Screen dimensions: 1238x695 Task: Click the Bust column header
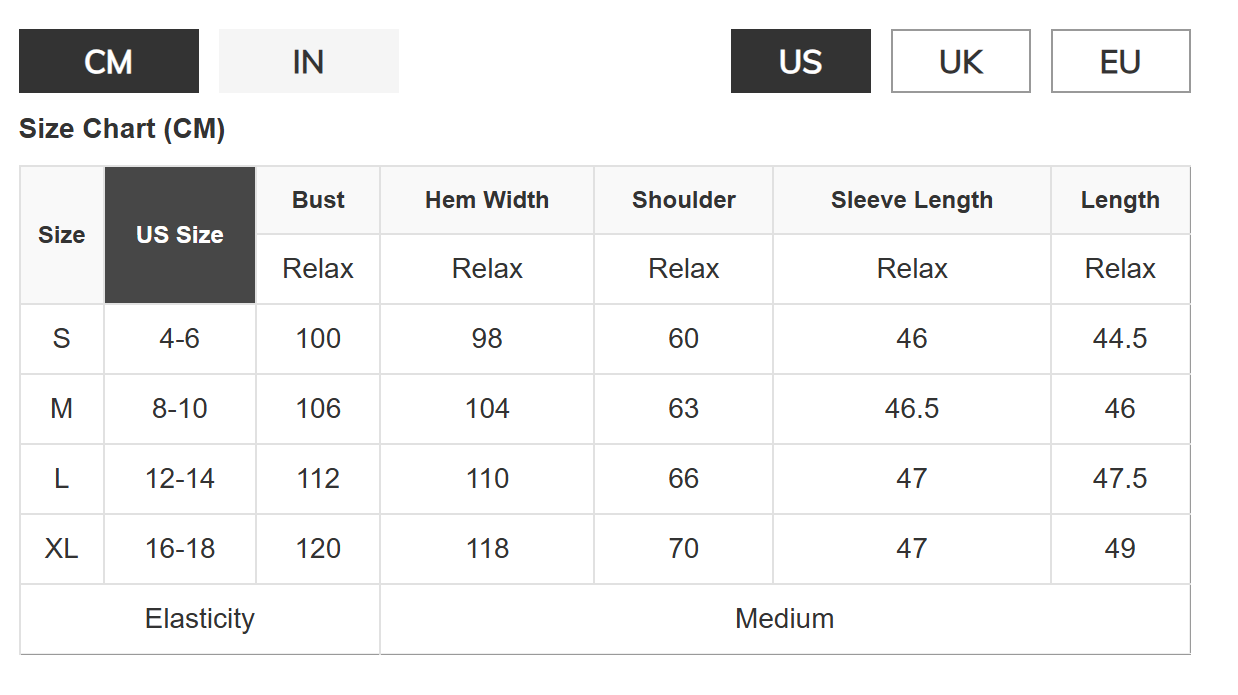(x=318, y=200)
